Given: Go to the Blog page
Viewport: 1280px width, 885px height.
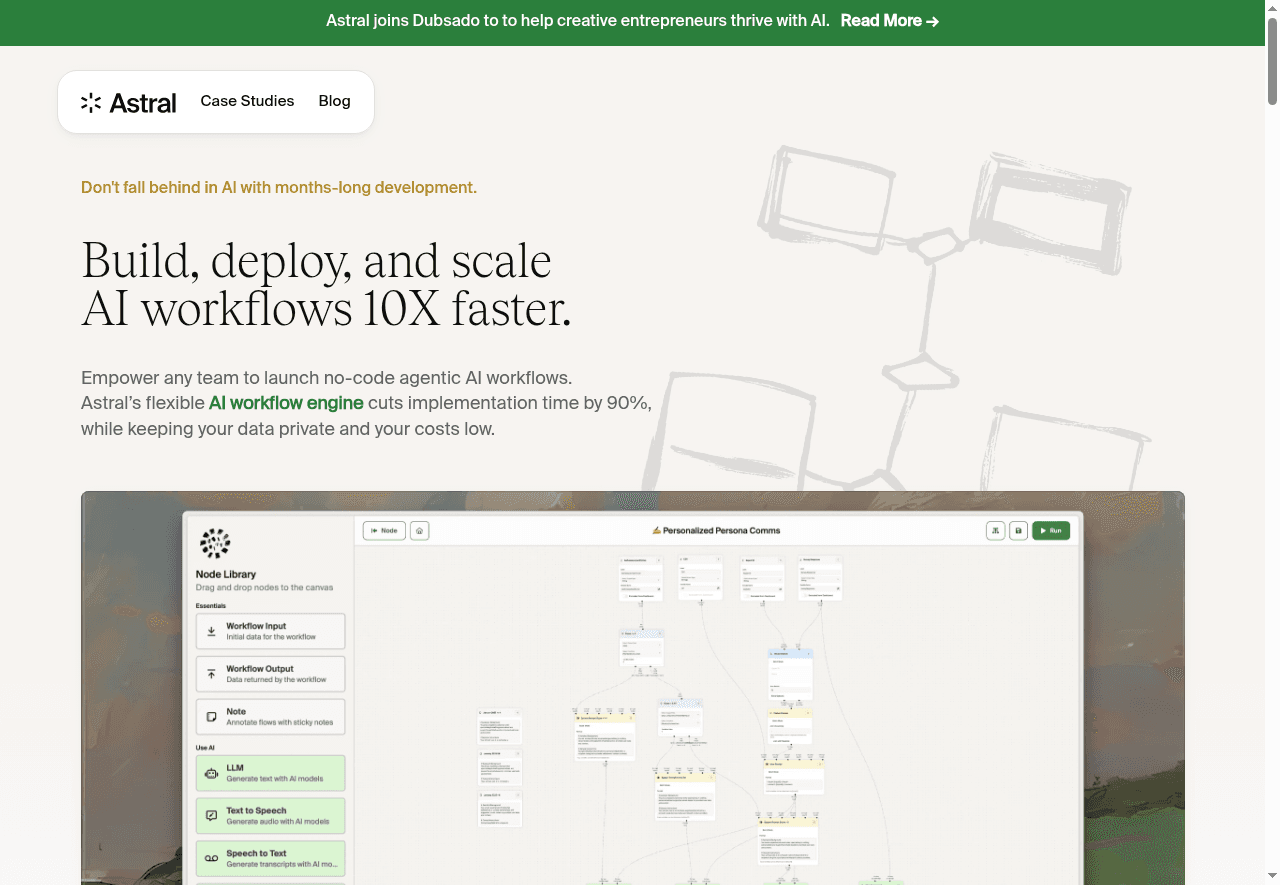Looking at the screenshot, I should coord(334,101).
